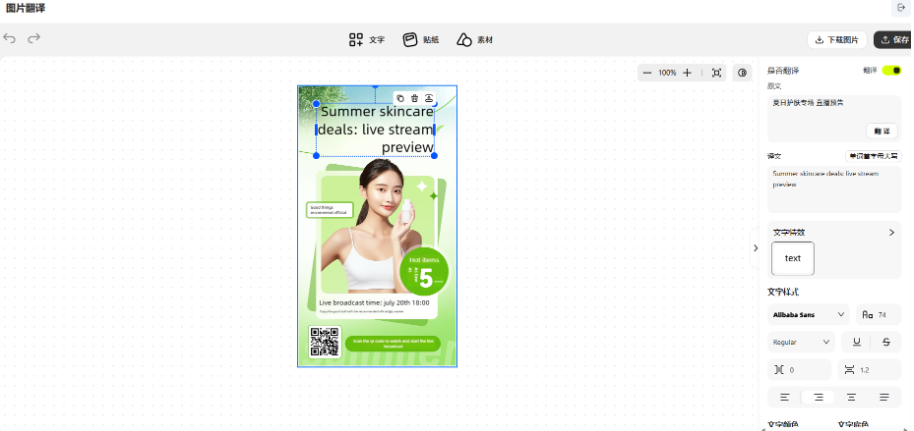
Task: Click the contrast compare icon beside zoom
Action: (742, 73)
